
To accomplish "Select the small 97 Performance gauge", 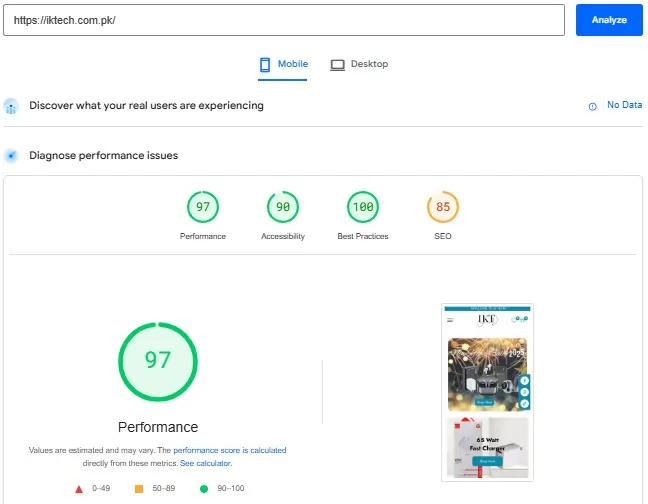I will coord(203,207).
